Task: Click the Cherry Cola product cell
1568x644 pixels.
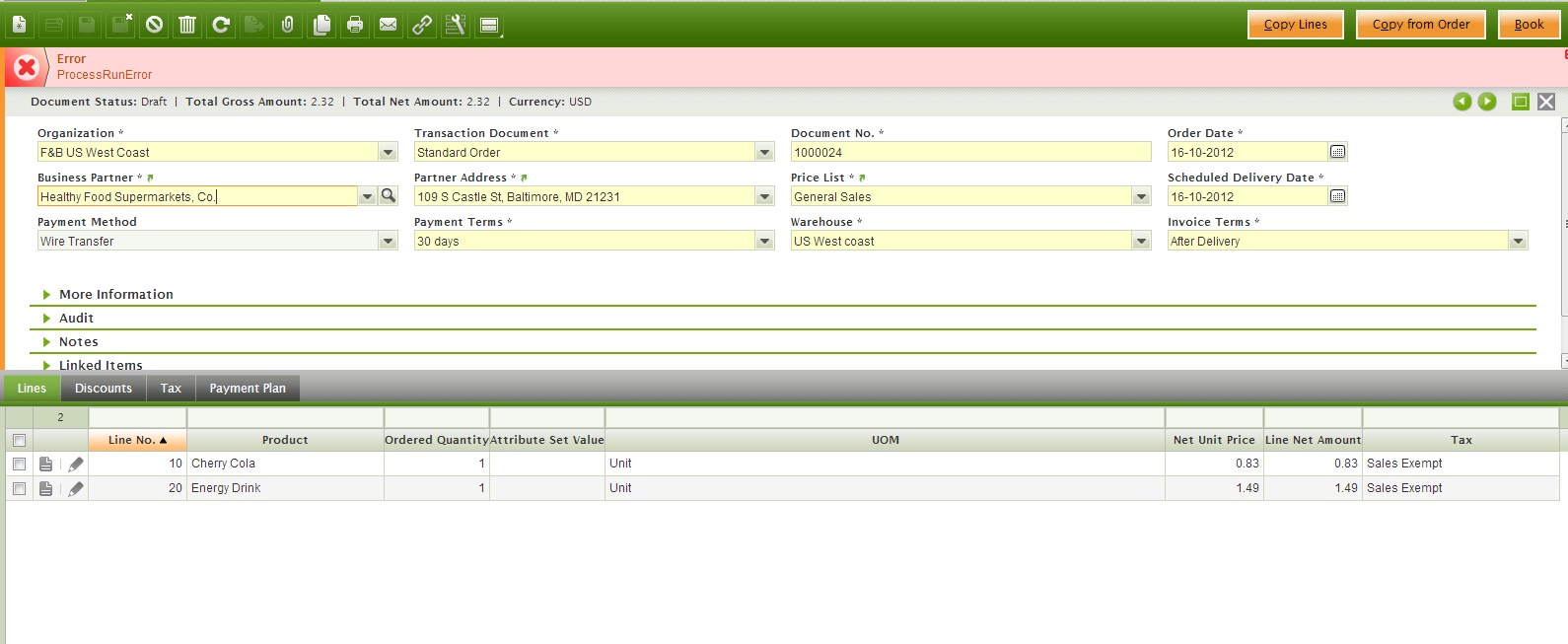Action: click(285, 464)
